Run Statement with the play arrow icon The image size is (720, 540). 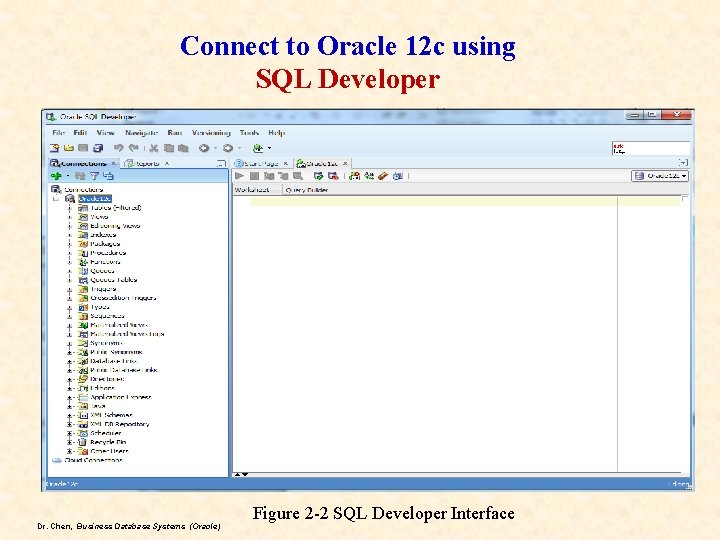(x=240, y=176)
